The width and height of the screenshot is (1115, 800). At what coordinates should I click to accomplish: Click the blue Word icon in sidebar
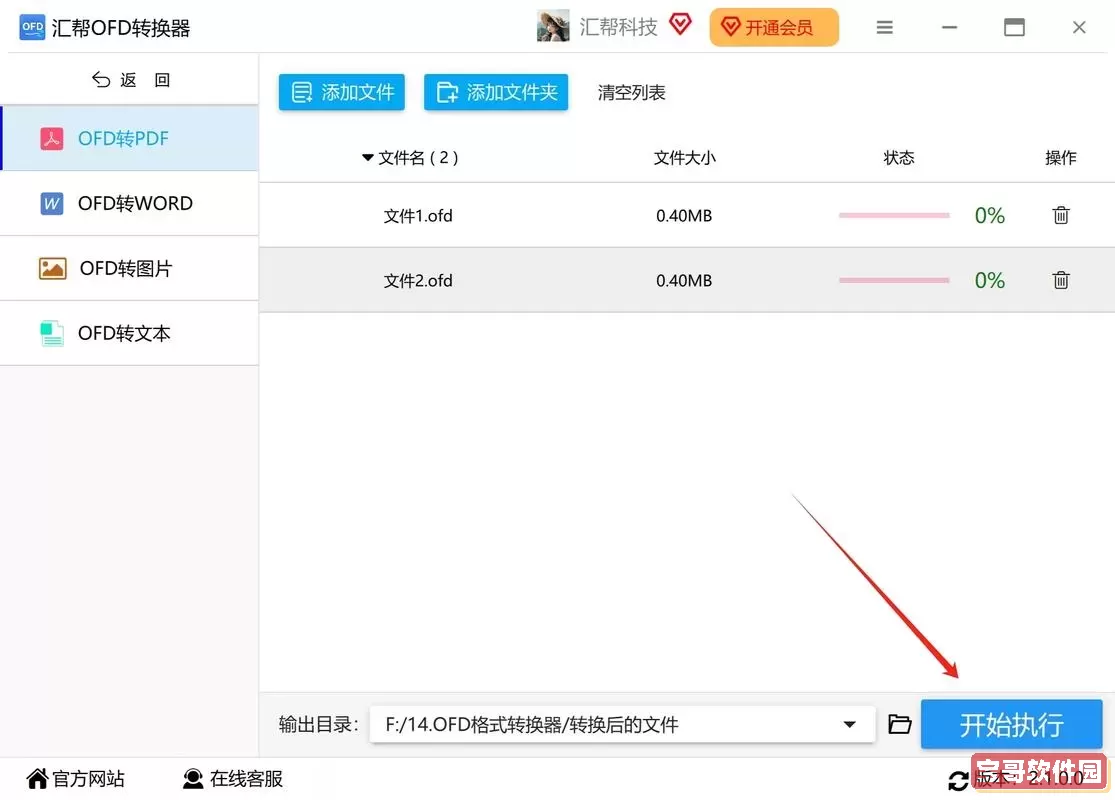pyautogui.click(x=51, y=203)
